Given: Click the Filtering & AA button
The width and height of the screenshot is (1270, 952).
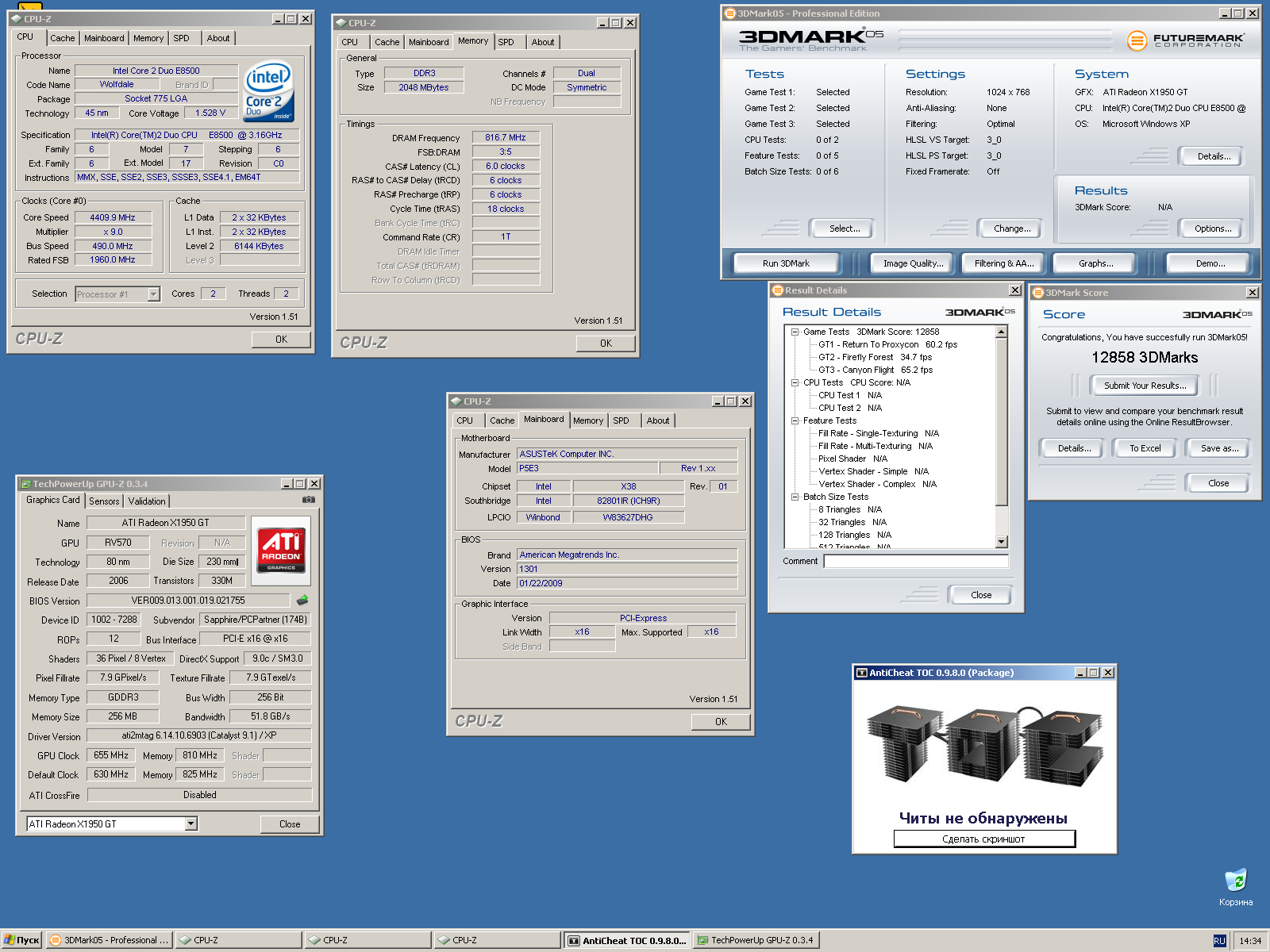Looking at the screenshot, I should 1003,263.
